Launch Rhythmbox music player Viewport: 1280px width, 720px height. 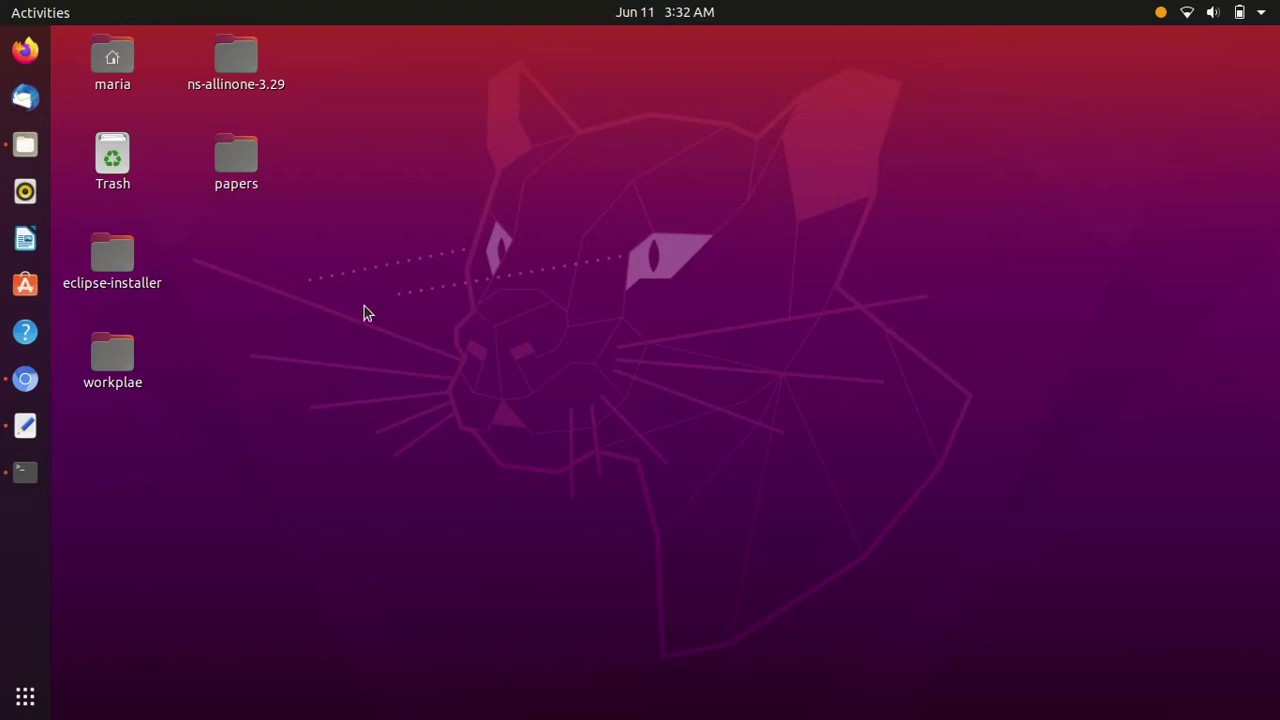tap(25, 191)
